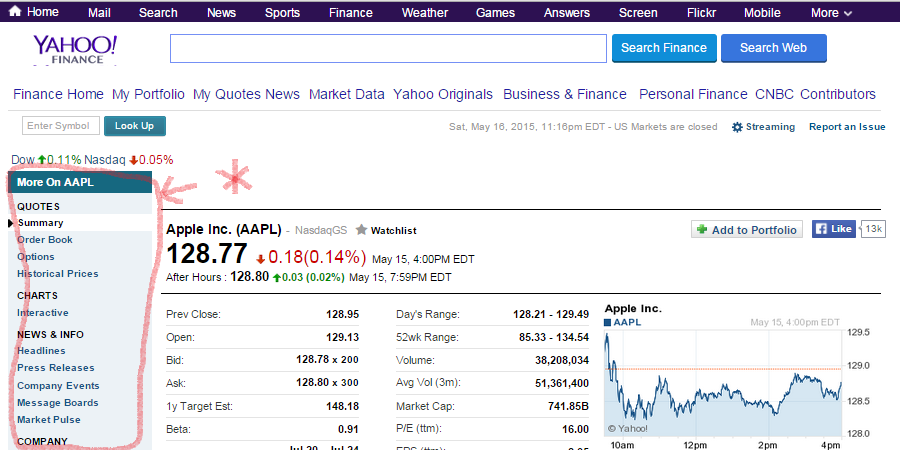Click the Look Up button
This screenshot has height=450, width=900.
click(x=135, y=126)
